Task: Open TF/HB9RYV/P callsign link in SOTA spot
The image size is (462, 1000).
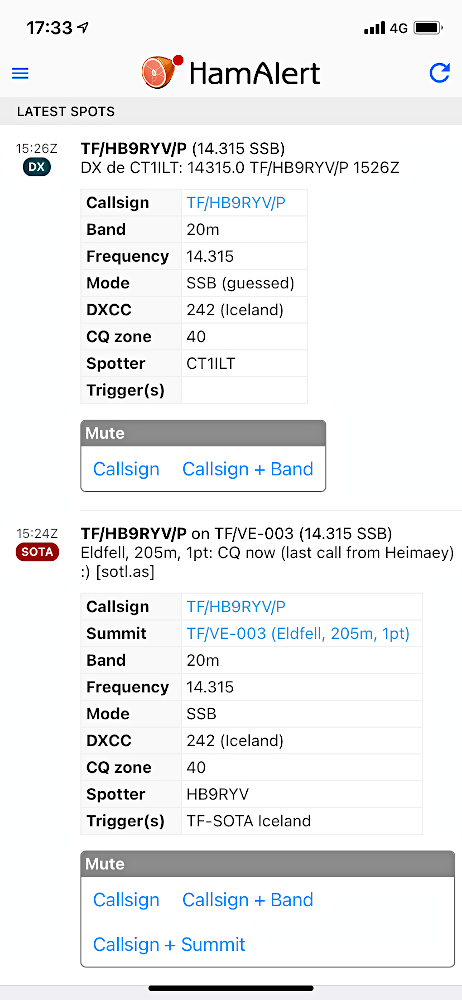Action: 236,607
